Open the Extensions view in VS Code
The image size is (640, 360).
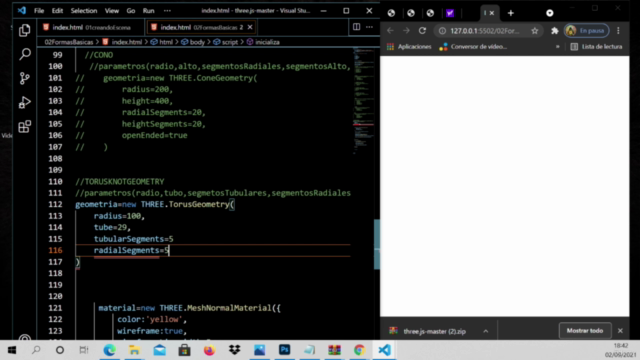point(24,126)
